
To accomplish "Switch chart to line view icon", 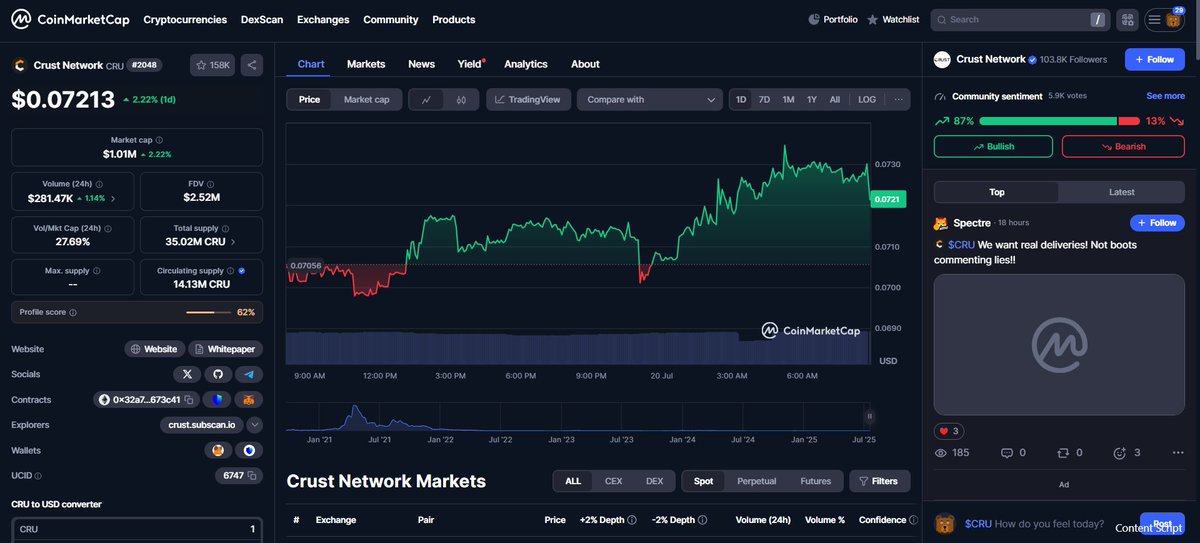I will [427, 100].
